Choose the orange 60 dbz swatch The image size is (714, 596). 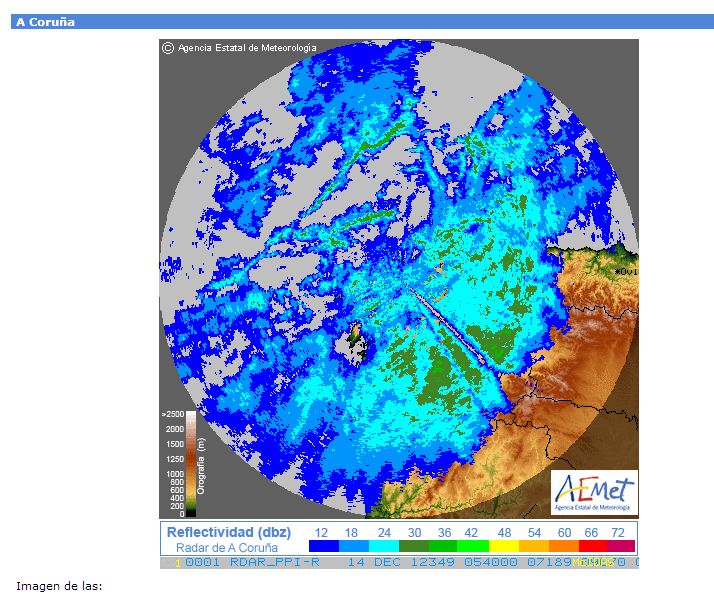click(562, 547)
